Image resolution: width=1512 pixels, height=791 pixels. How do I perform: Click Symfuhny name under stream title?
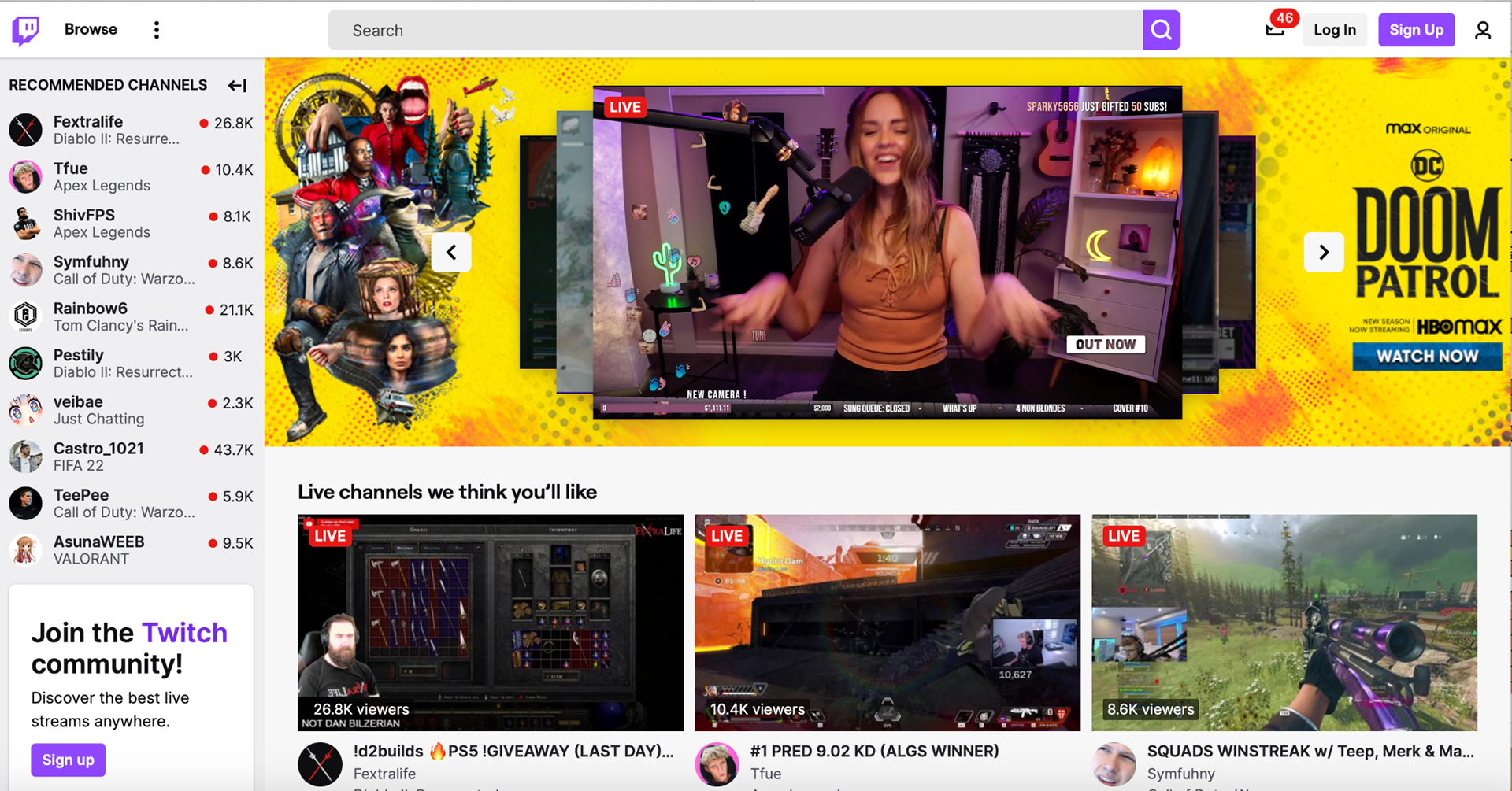[1180, 774]
